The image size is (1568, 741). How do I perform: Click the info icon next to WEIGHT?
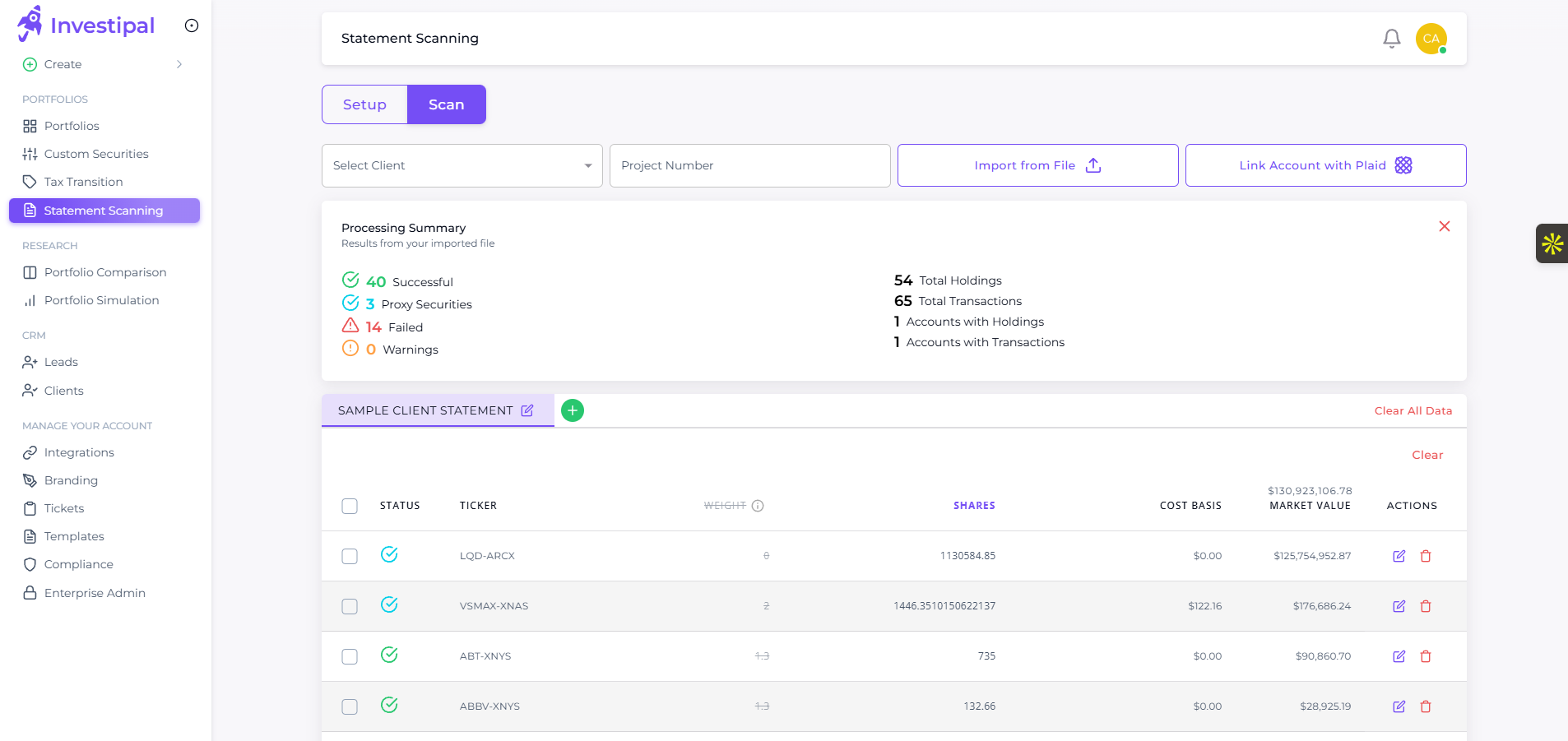click(758, 506)
